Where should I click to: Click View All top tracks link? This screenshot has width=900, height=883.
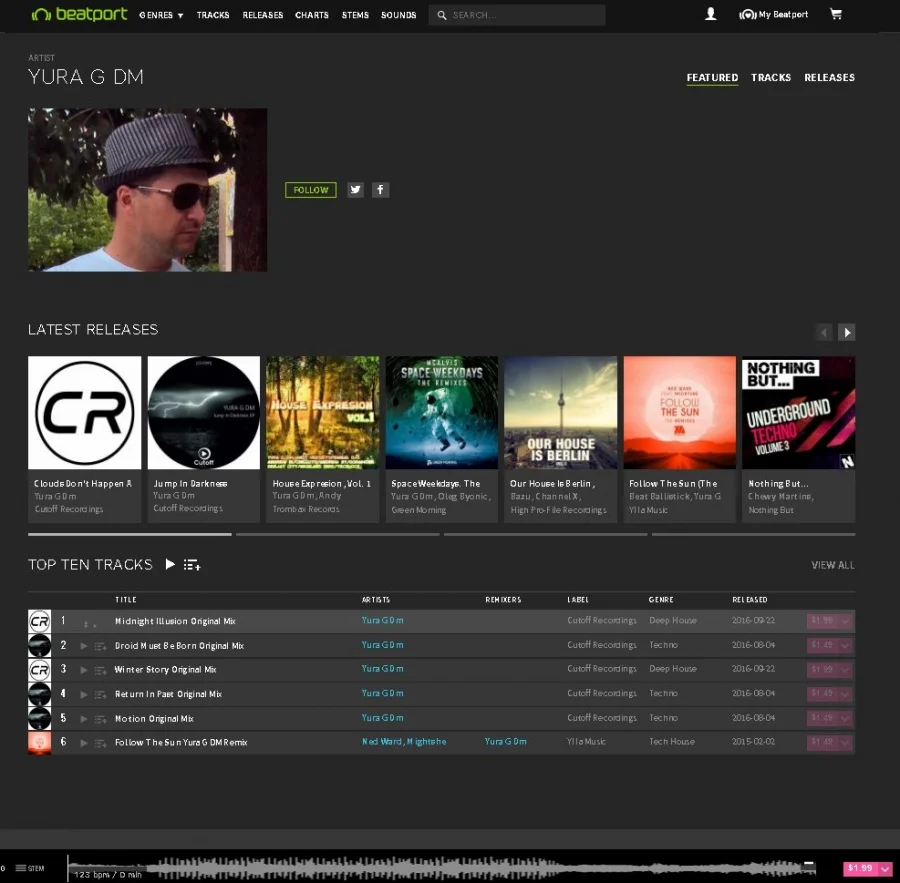832,566
